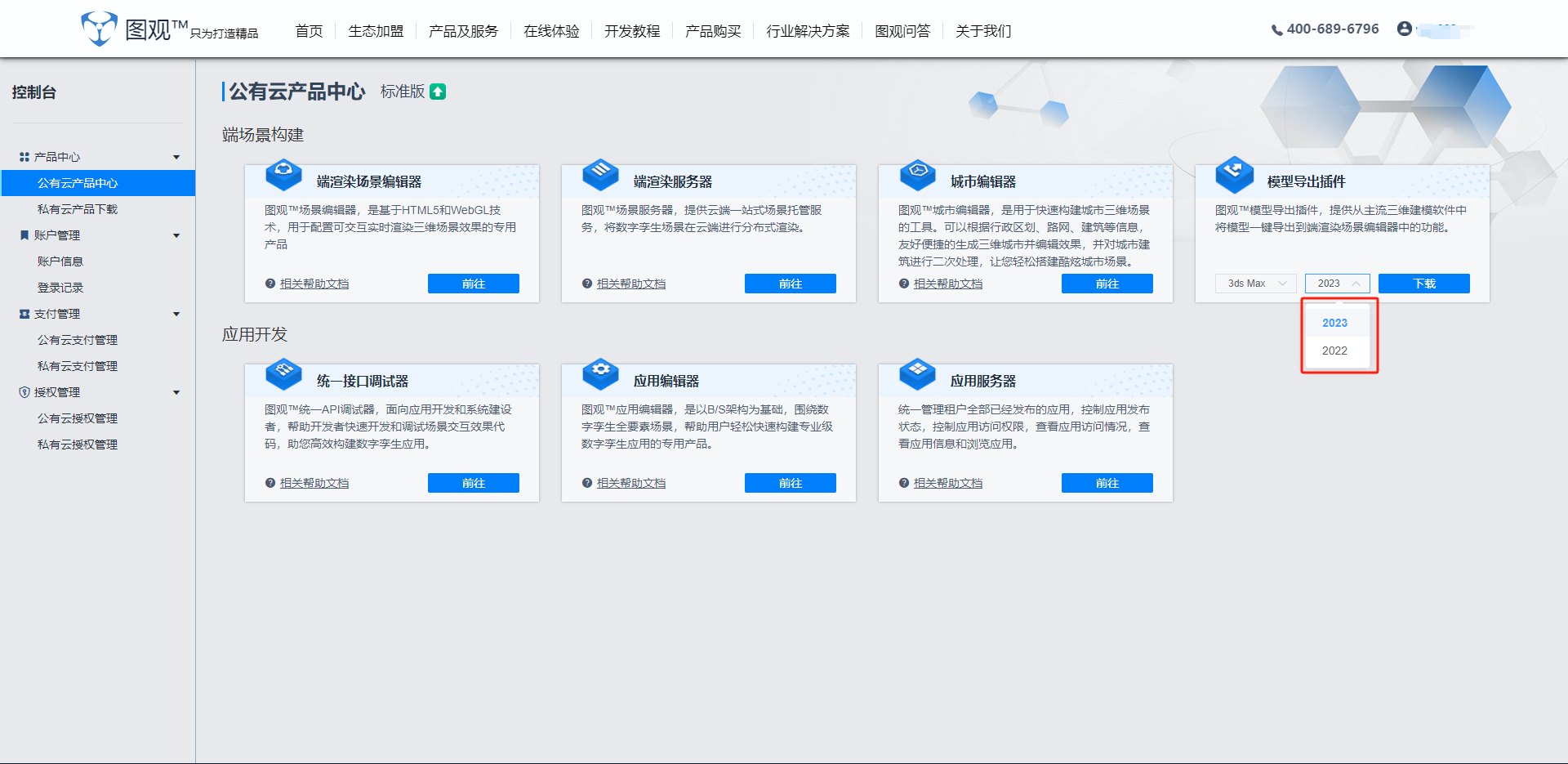The height and width of the screenshot is (764, 1568).
Task: Click help question icon in 端渲染场景编辑器 card
Action: click(x=270, y=284)
